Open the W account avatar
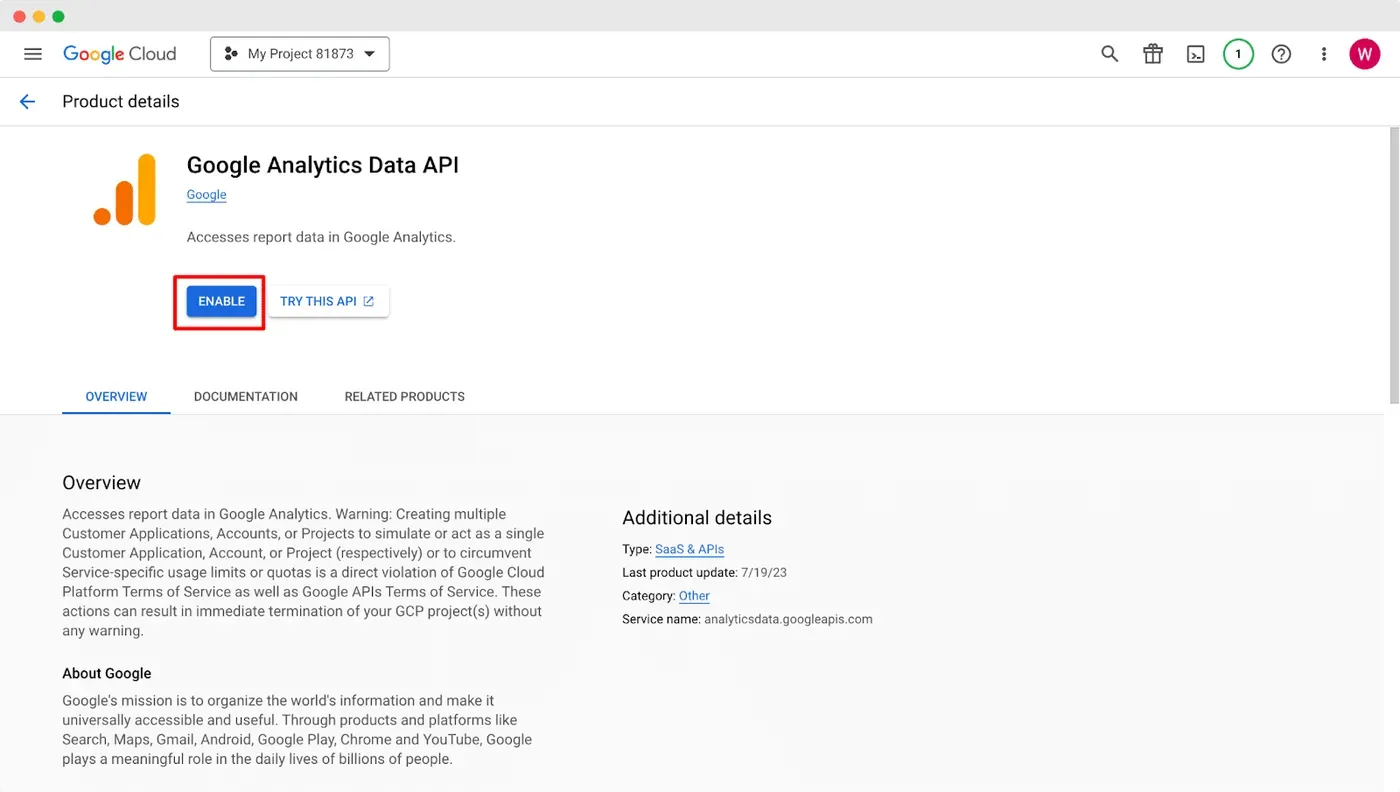 pos(1364,54)
